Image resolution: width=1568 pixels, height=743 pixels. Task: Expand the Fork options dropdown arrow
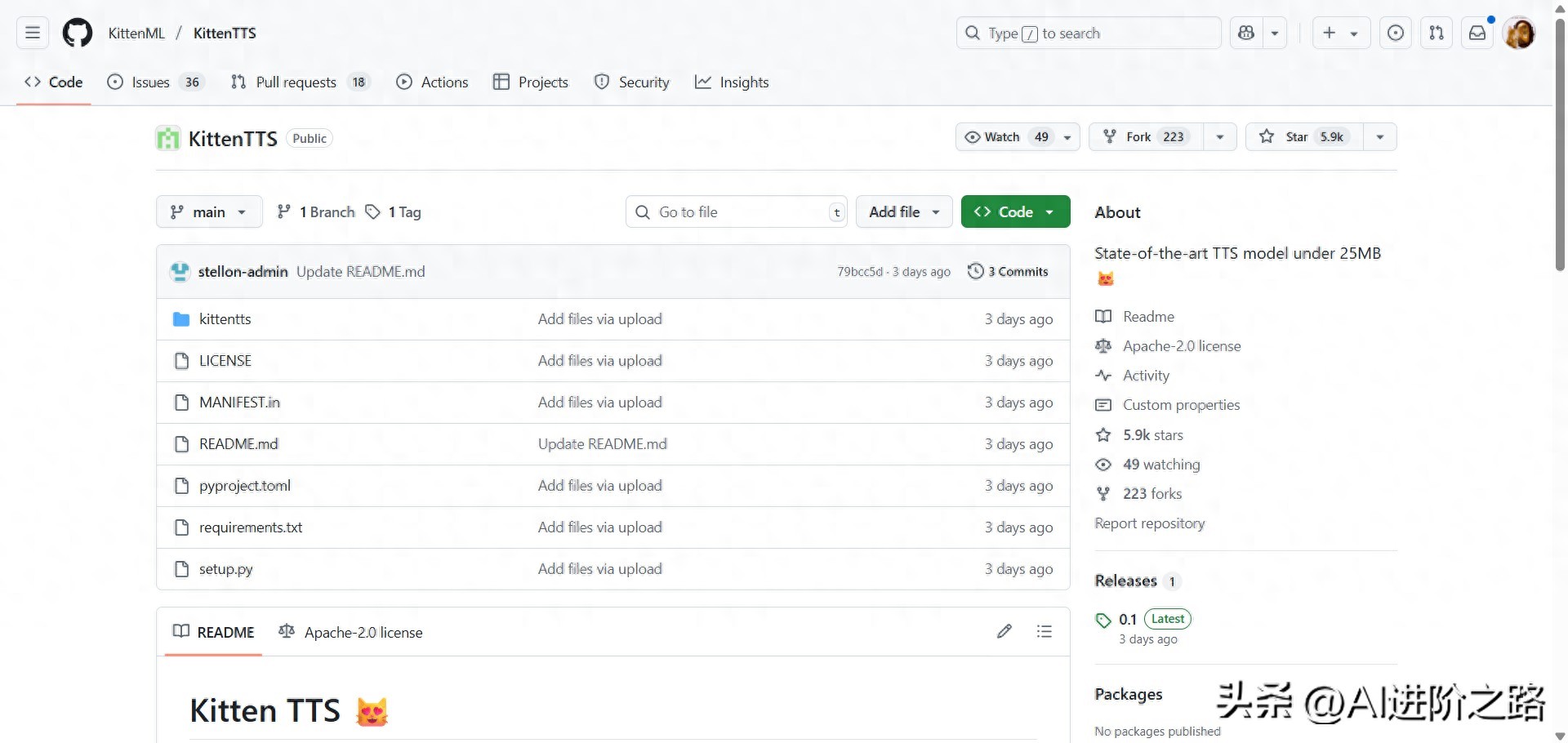(1220, 137)
